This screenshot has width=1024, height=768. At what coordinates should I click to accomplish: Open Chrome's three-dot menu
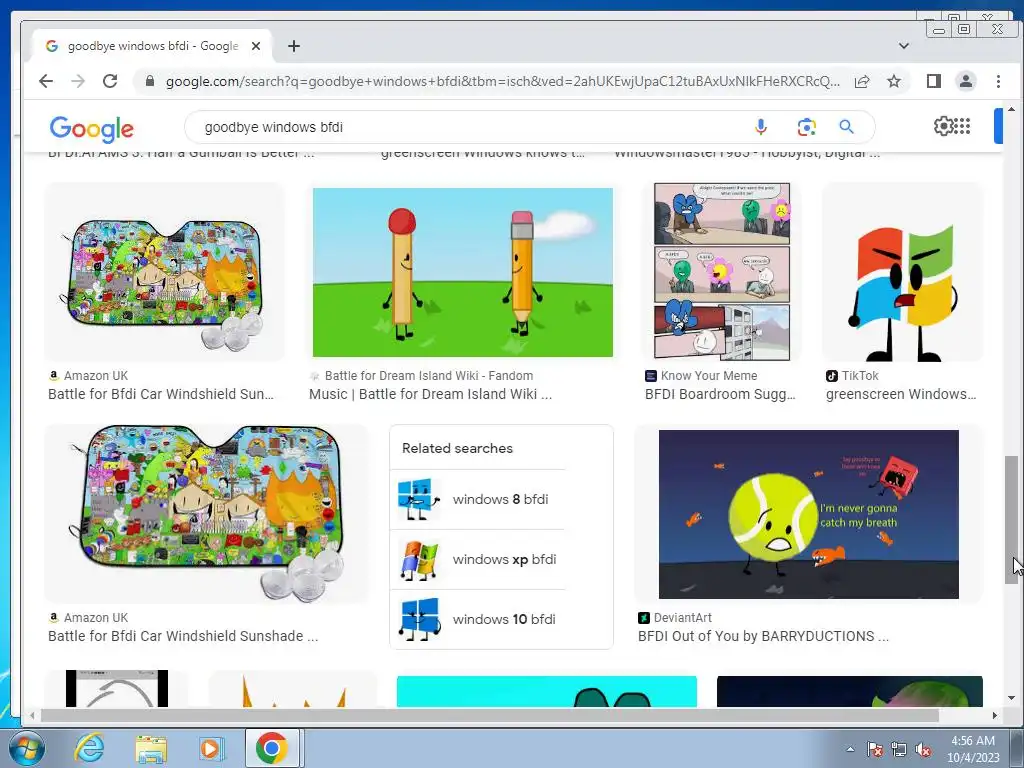tap(998, 81)
